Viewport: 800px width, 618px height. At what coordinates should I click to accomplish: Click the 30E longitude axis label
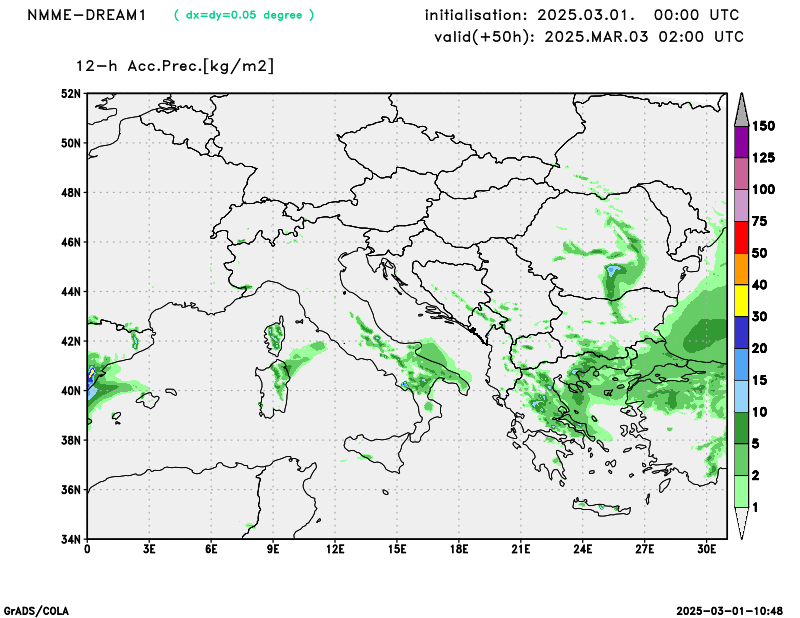click(x=707, y=550)
